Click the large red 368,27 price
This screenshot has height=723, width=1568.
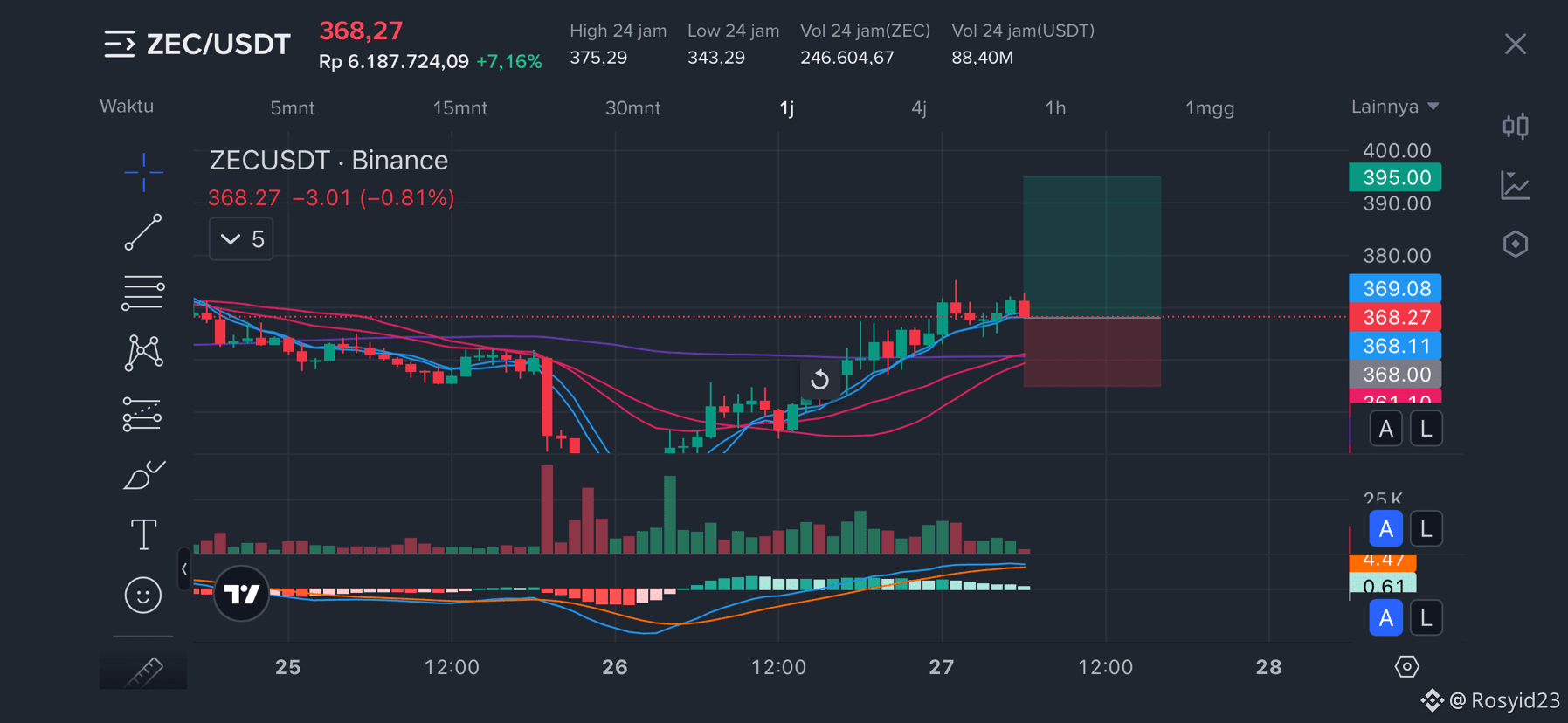(x=361, y=31)
